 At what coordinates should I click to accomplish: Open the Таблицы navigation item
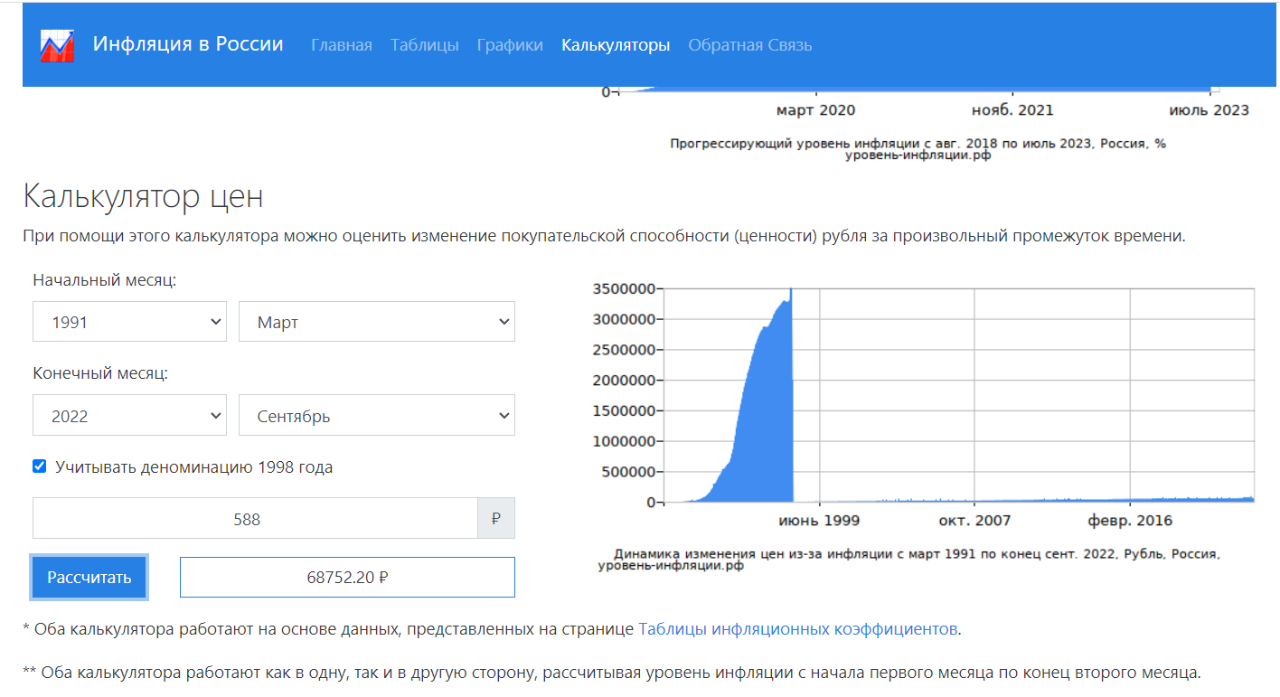(424, 45)
